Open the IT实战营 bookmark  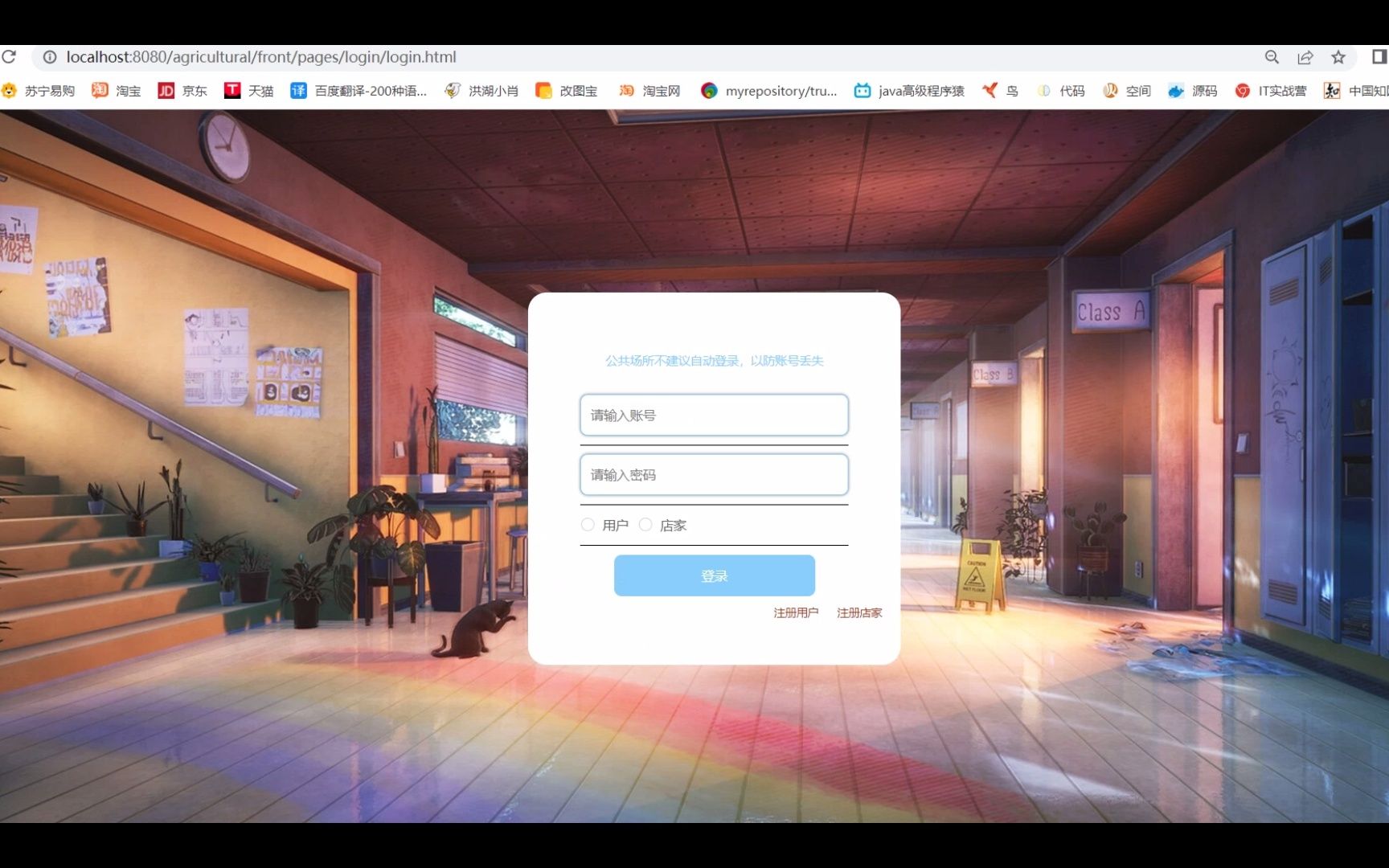pos(1272,91)
